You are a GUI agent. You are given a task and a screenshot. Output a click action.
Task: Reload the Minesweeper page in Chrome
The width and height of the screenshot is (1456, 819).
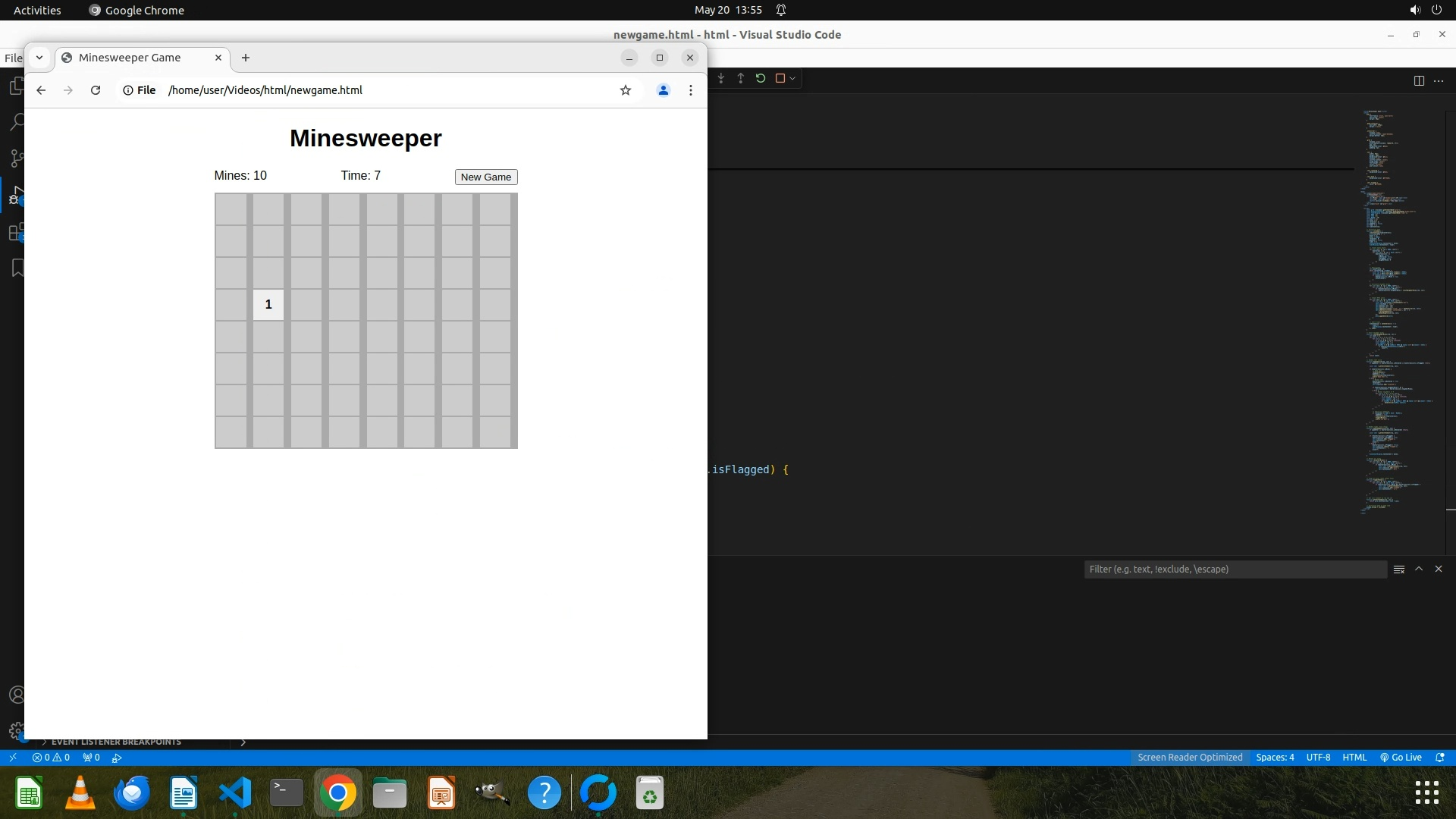pyautogui.click(x=96, y=90)
